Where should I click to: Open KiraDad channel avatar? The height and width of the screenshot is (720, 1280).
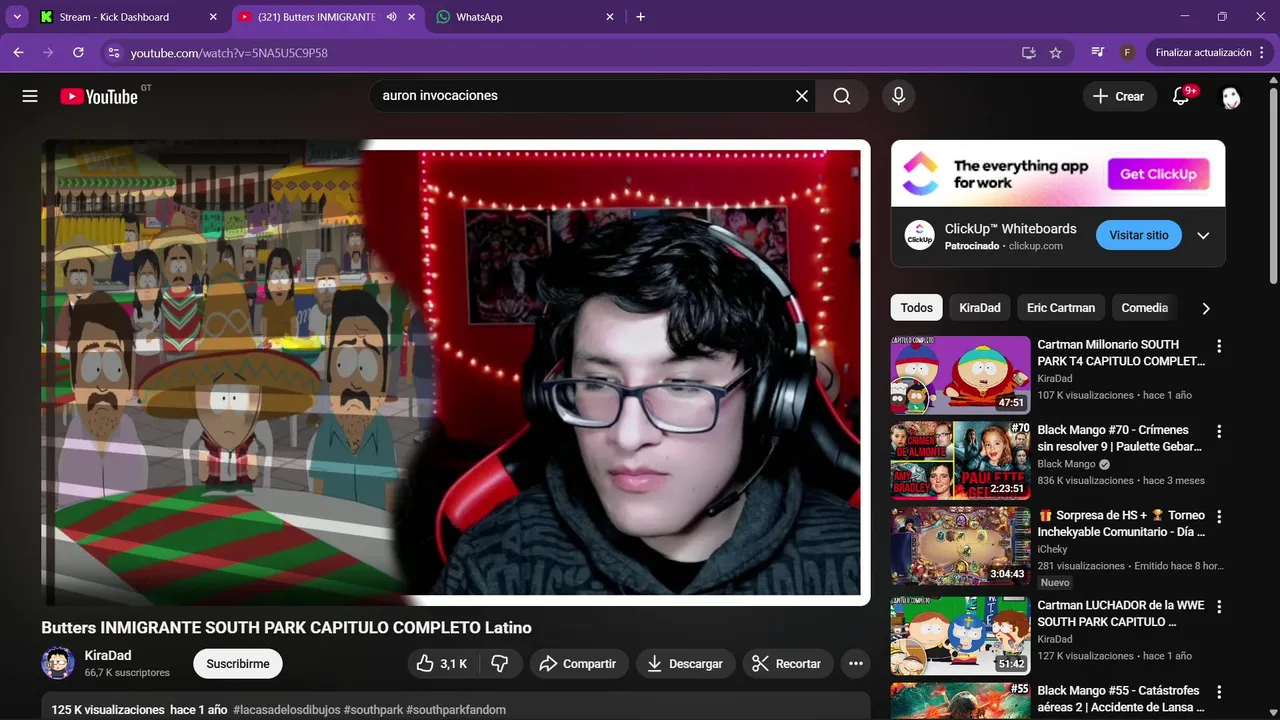point(58,663)
